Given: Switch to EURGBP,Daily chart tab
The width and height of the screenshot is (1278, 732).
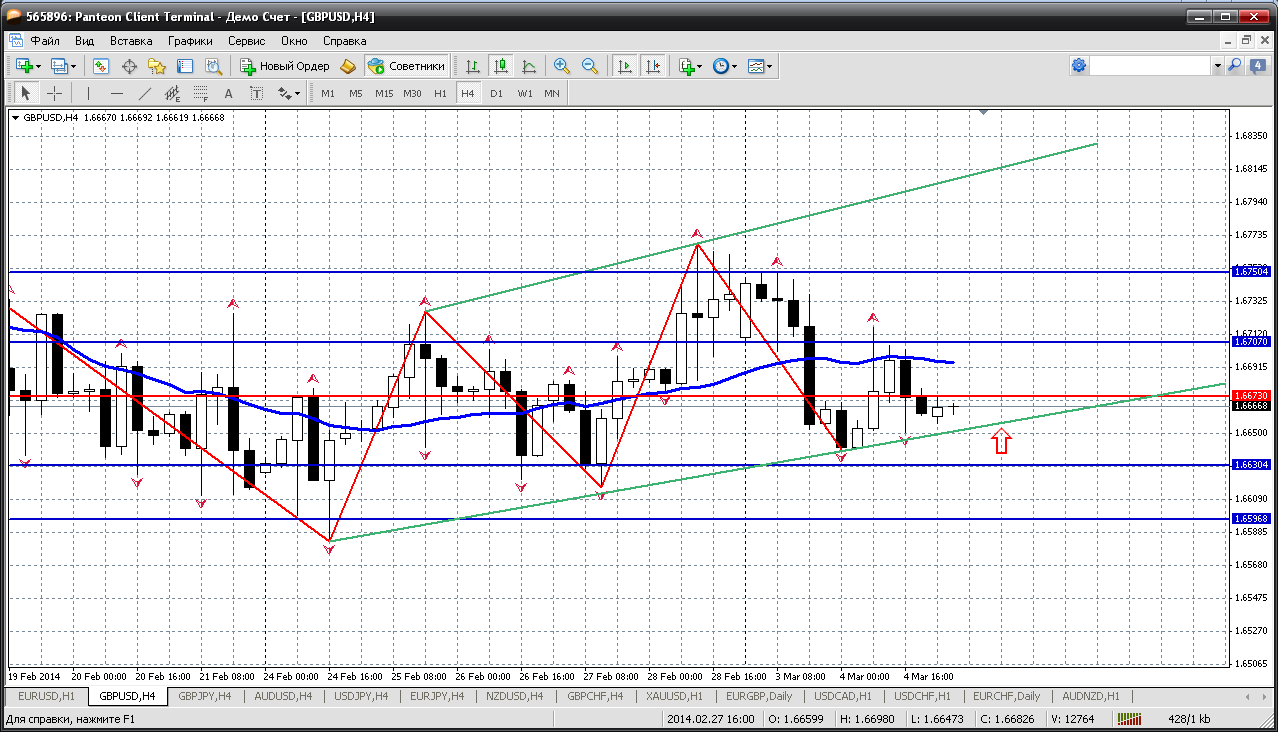Looking at the screenshot, I should point(759,696).
